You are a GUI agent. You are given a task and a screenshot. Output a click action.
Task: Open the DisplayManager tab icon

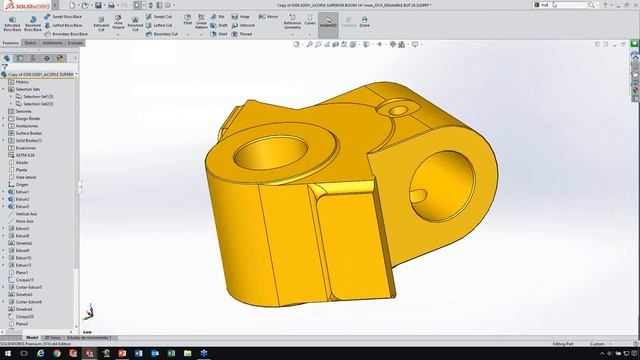click(x=60, y=58)
